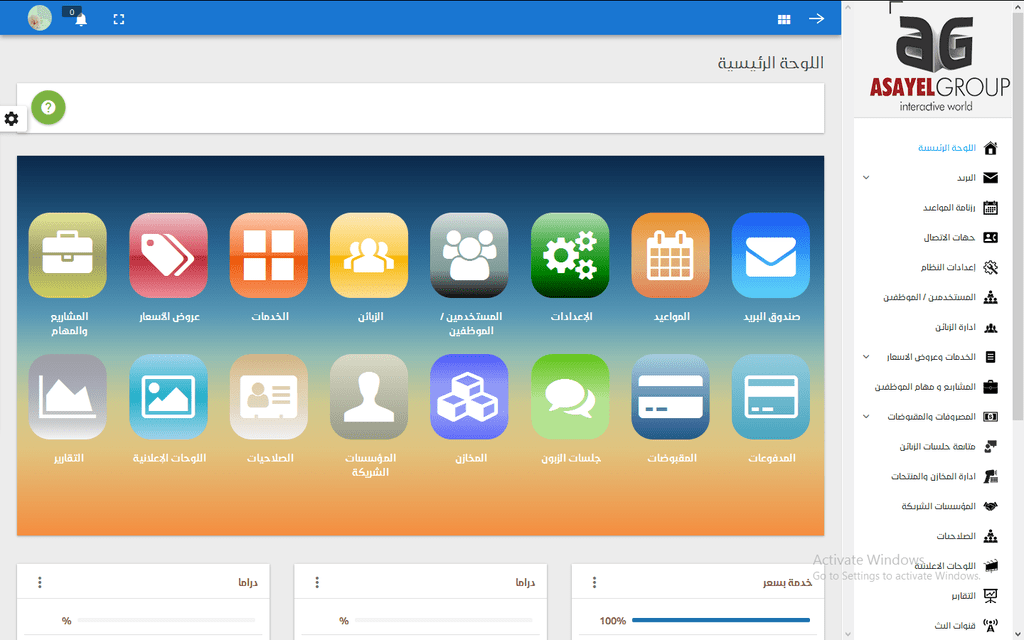Open المؤسسات الشريكة sidebar link
The height and width of the screenshot is (640, 1024).
tap(938, 507)
